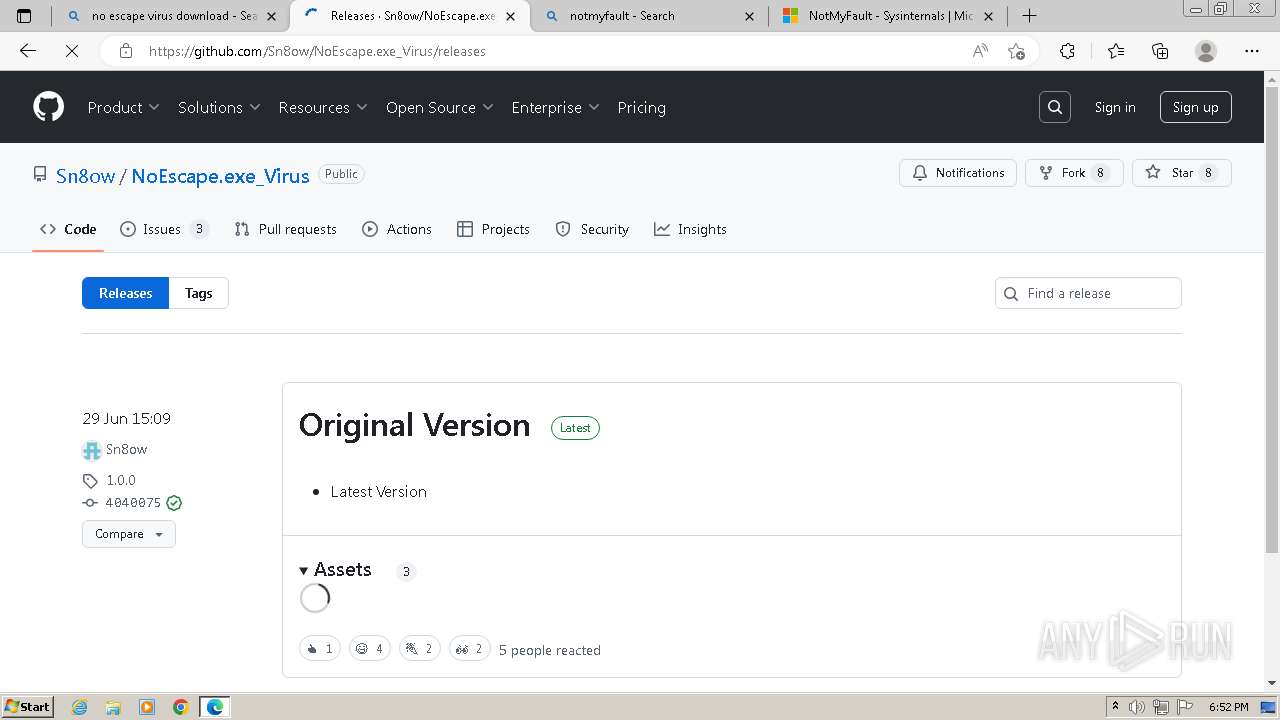The width and height of the screenshot is (1280, 720).
Task: Switch to the 'notmyfault - Search' tab
Action: tap(650, 15)
